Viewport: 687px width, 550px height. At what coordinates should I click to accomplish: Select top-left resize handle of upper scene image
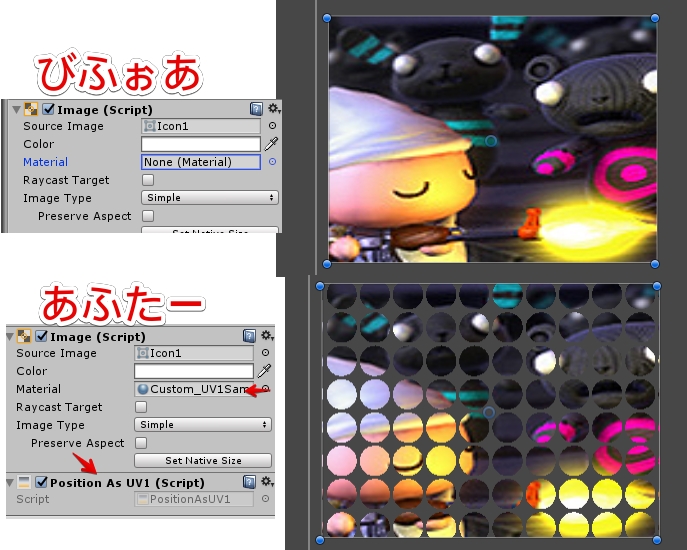327,18
